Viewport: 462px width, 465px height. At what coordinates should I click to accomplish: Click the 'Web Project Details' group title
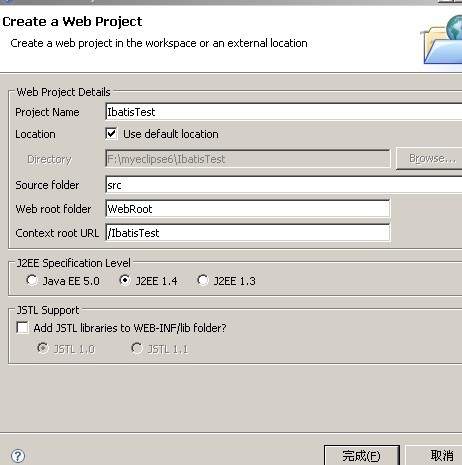[x=63, y=92]
